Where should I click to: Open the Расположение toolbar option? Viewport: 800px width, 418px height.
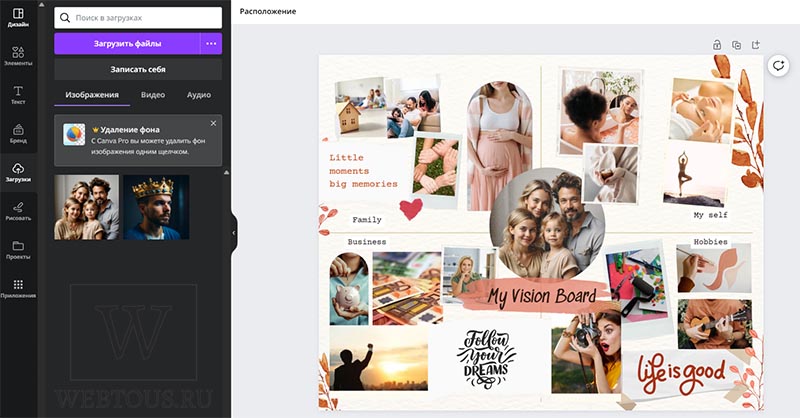pyautogui.click(x=268, y=11)
